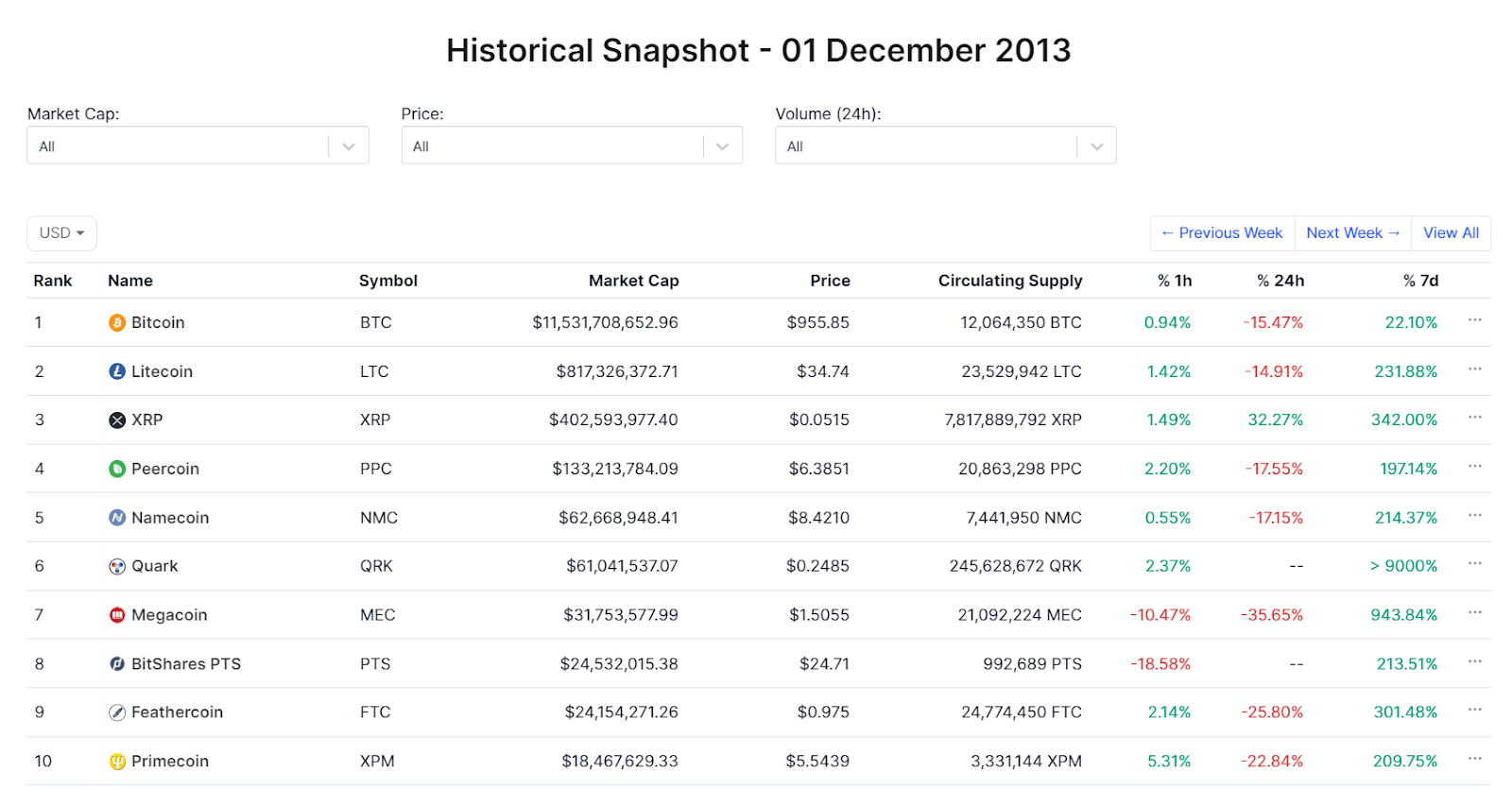The width and height of the screenshot is (1512, 789).
Task: Go to Previous Week snapshot
Action: pos(1222,233)
